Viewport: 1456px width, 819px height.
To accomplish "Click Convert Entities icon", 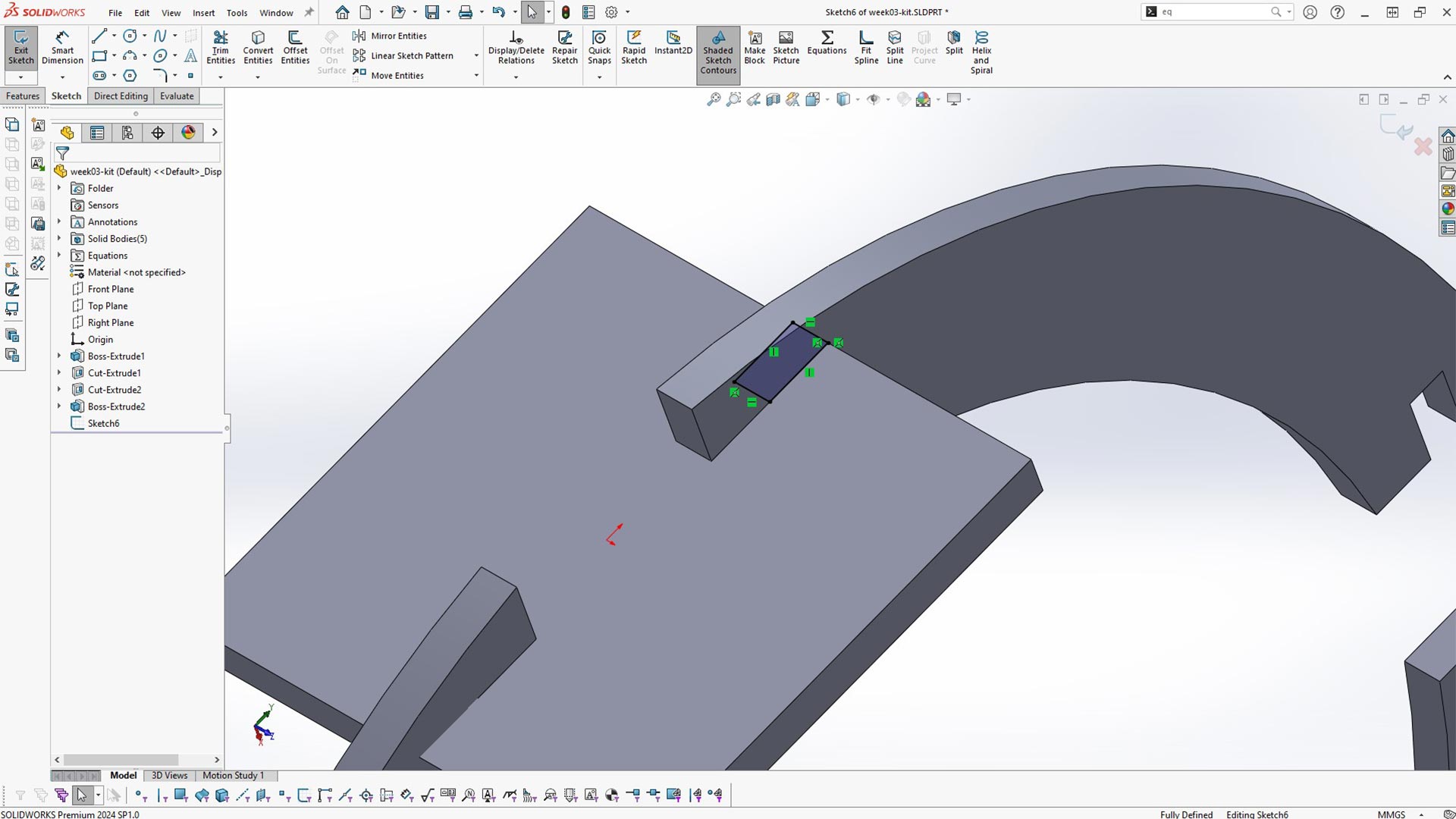I will click(258, 48).
